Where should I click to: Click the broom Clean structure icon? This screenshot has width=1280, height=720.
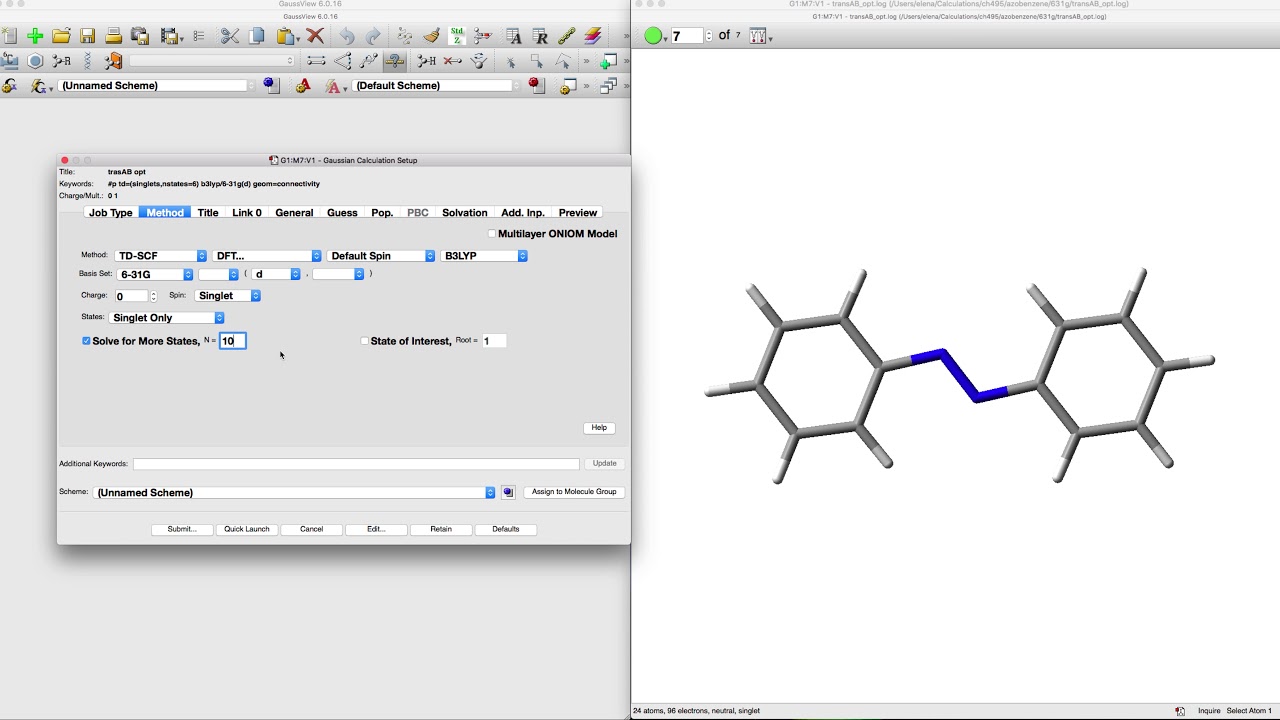point(431,36)
